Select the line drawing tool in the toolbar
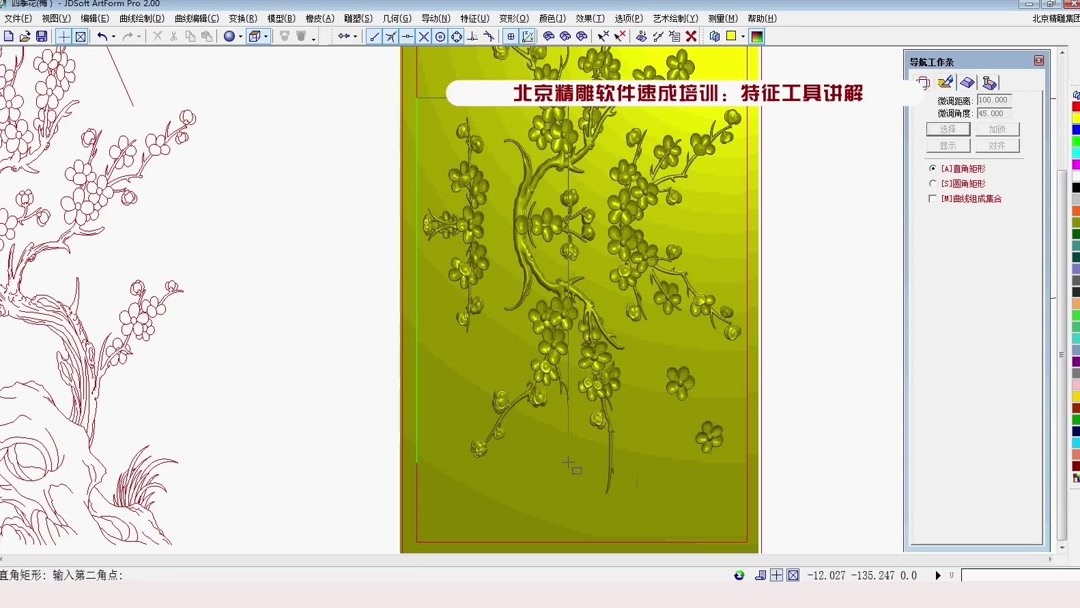Image resolution: width=1080 pixels, height=608 pixels. pyautogui.click(x=373, y=37)
